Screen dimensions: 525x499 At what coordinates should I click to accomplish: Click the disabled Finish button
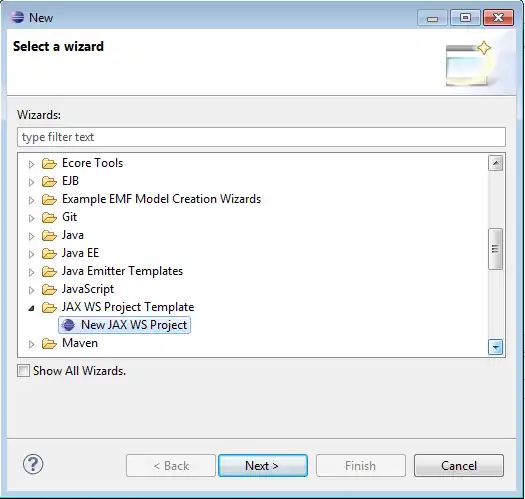click(361, 466)
